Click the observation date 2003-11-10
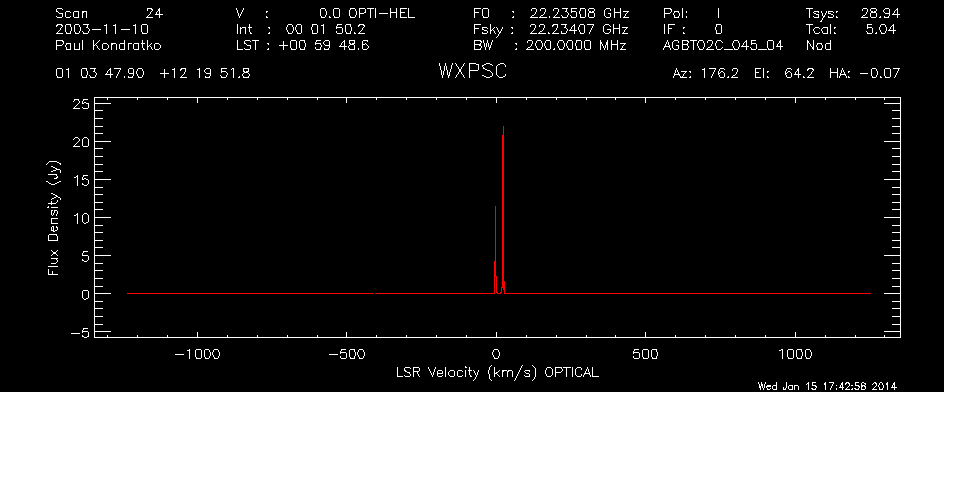This screenshot has height=490, width=962. [102, 29]
